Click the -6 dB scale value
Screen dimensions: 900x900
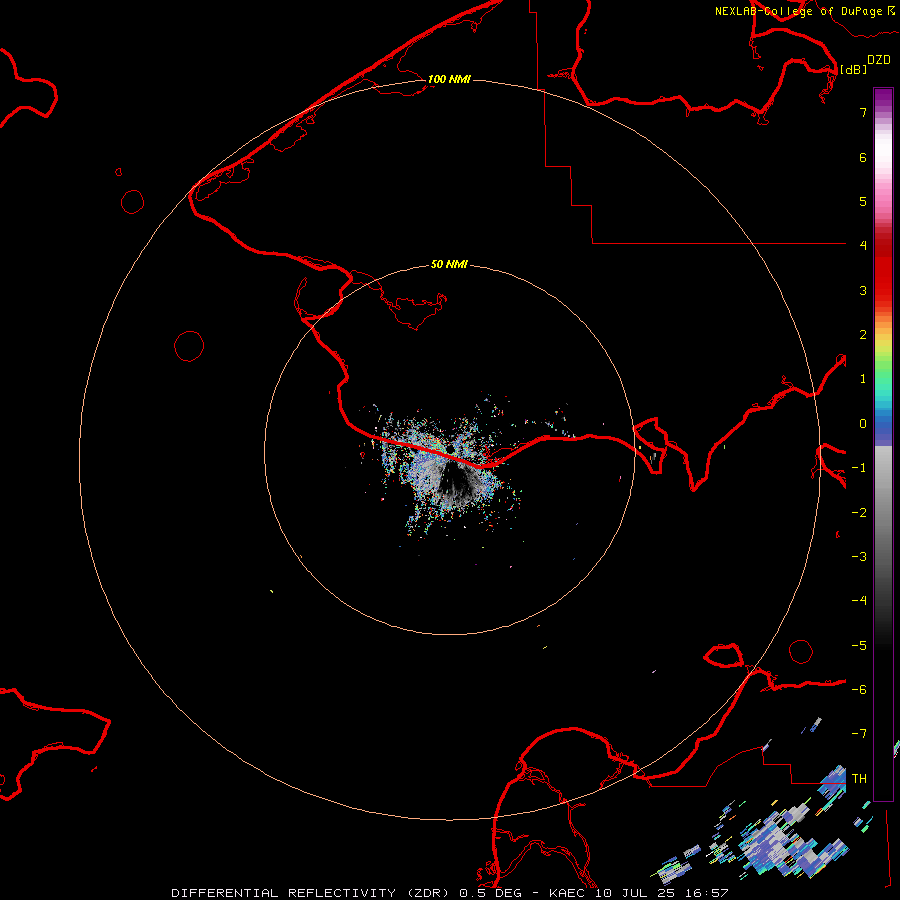pos(859,689)
